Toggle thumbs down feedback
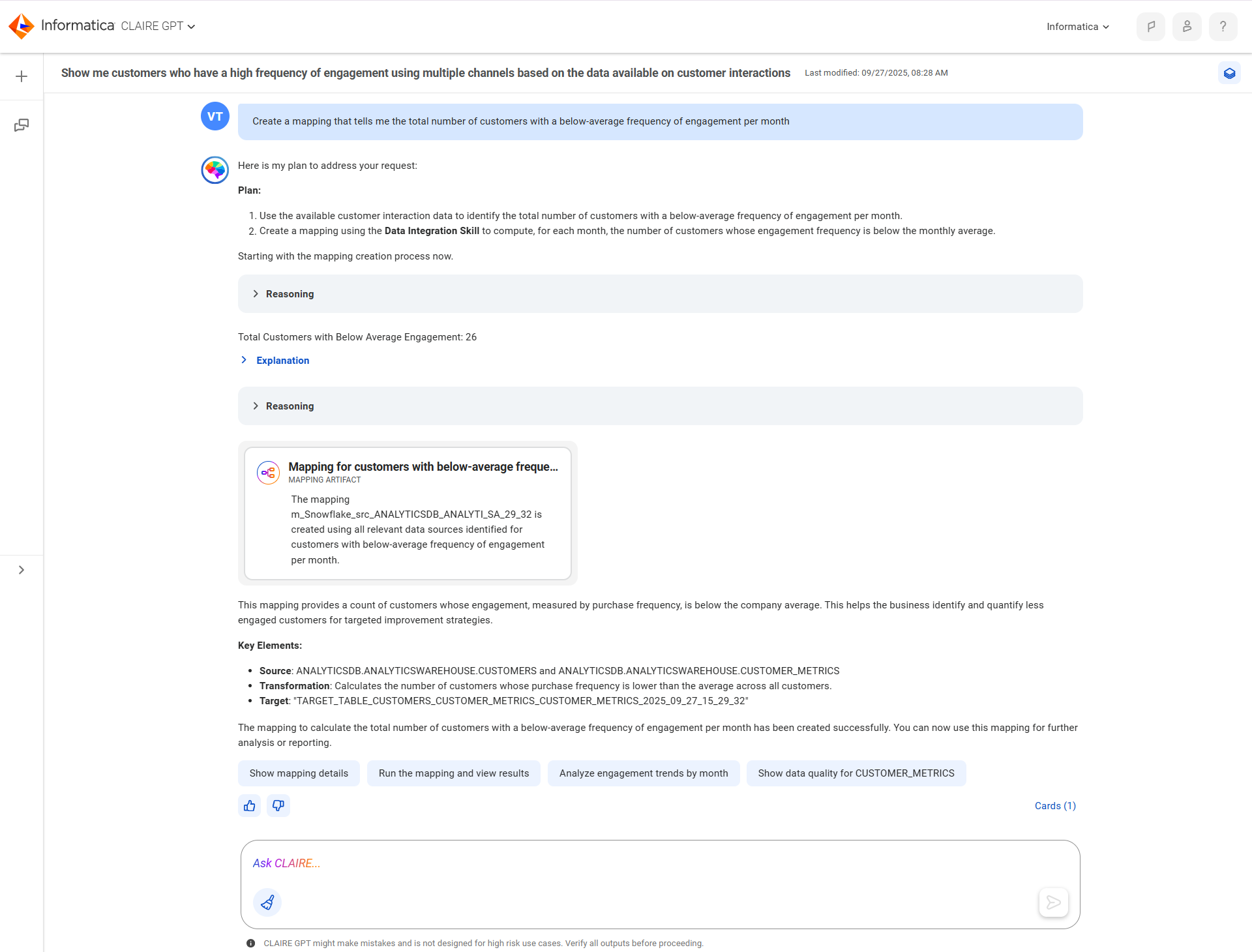Viewport: 1252px width, 952px height. tap(278, 806)
